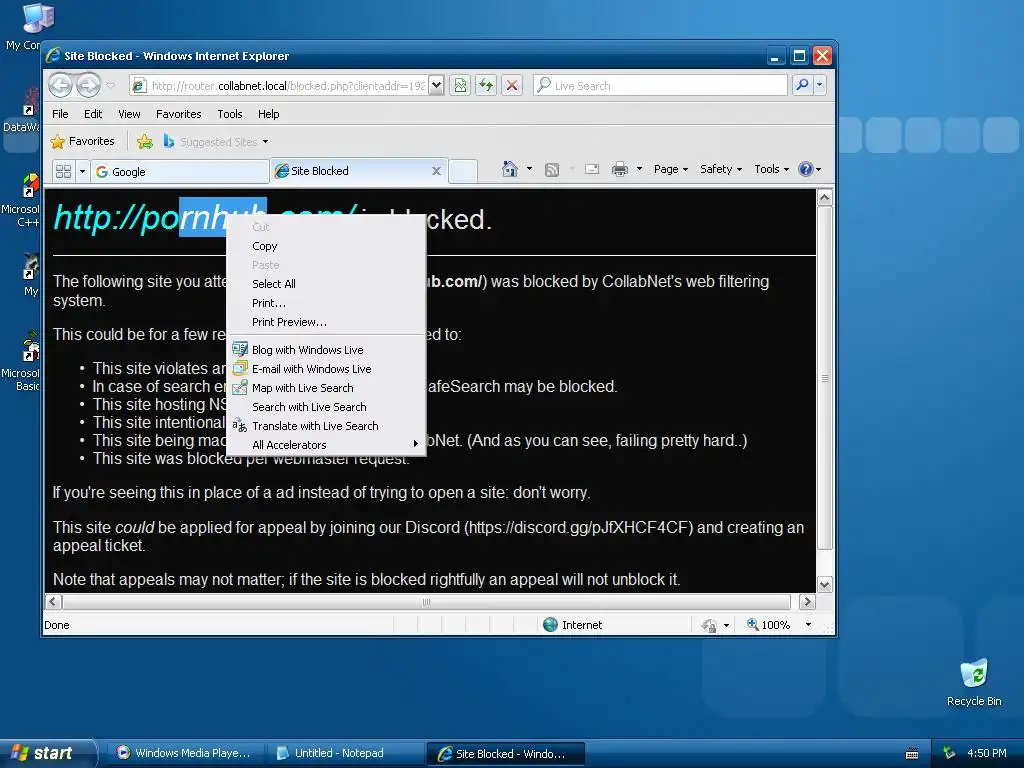Screen dimensions: 1024x768
Task: Open the Print options dropdown arrow
Action: [639, 169]
